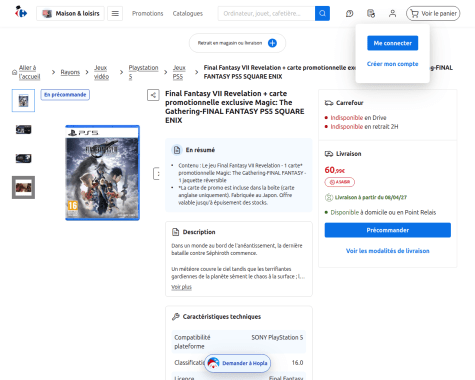Click Créer mon compte link
This screenshot has height=380, width=475.
(x=393, y=64)
